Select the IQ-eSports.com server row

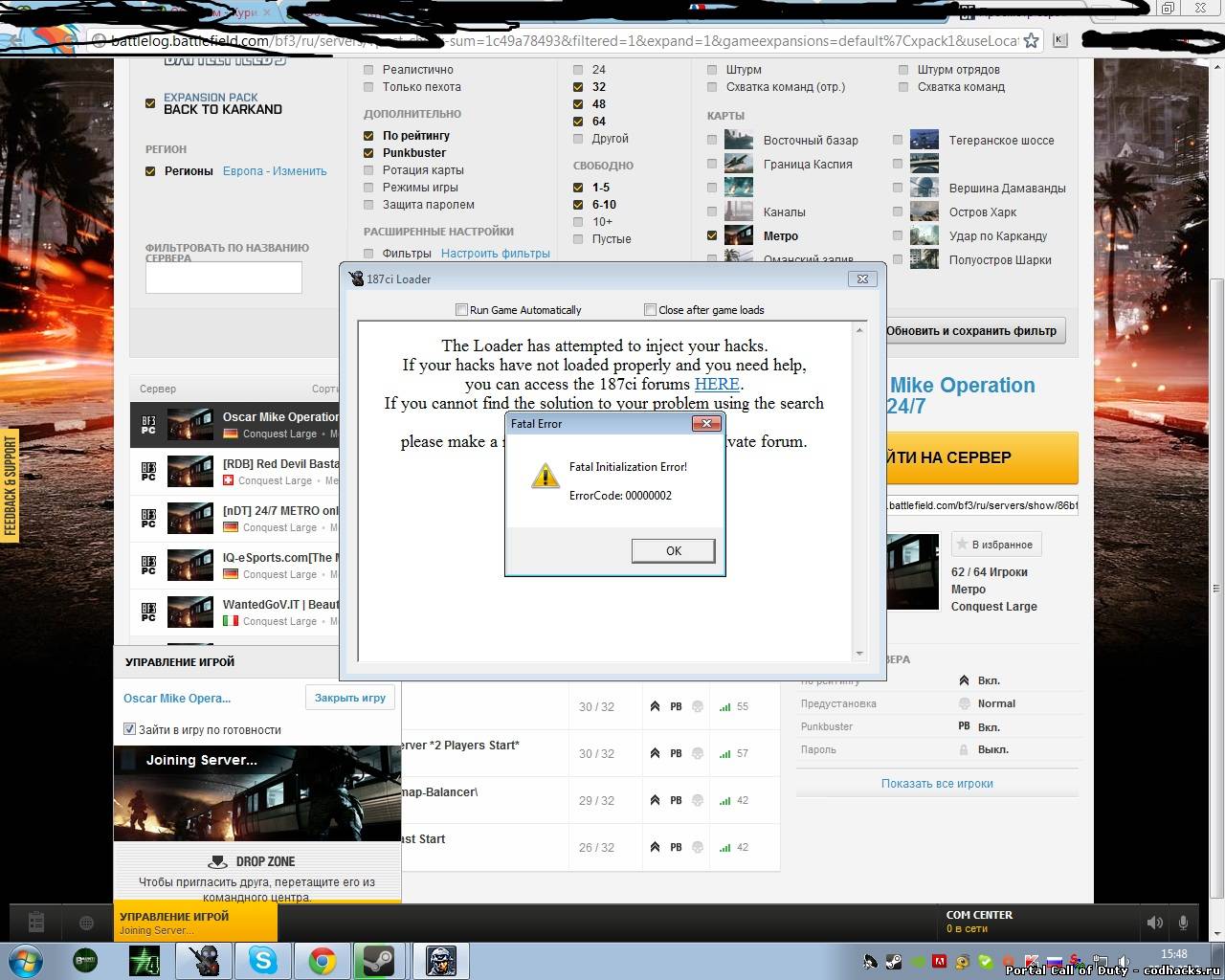point(235,566)
